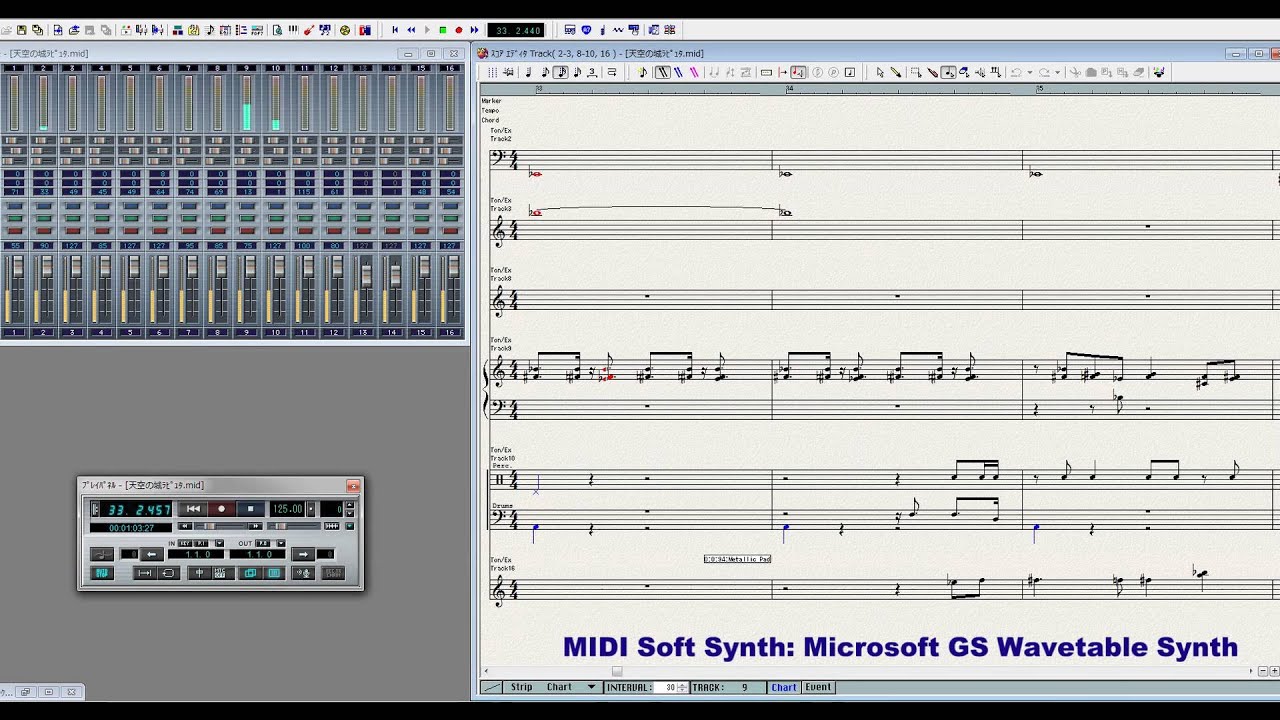Toggle the loop playback button in play panel
1280x720 pixels.
coord(168,573)
